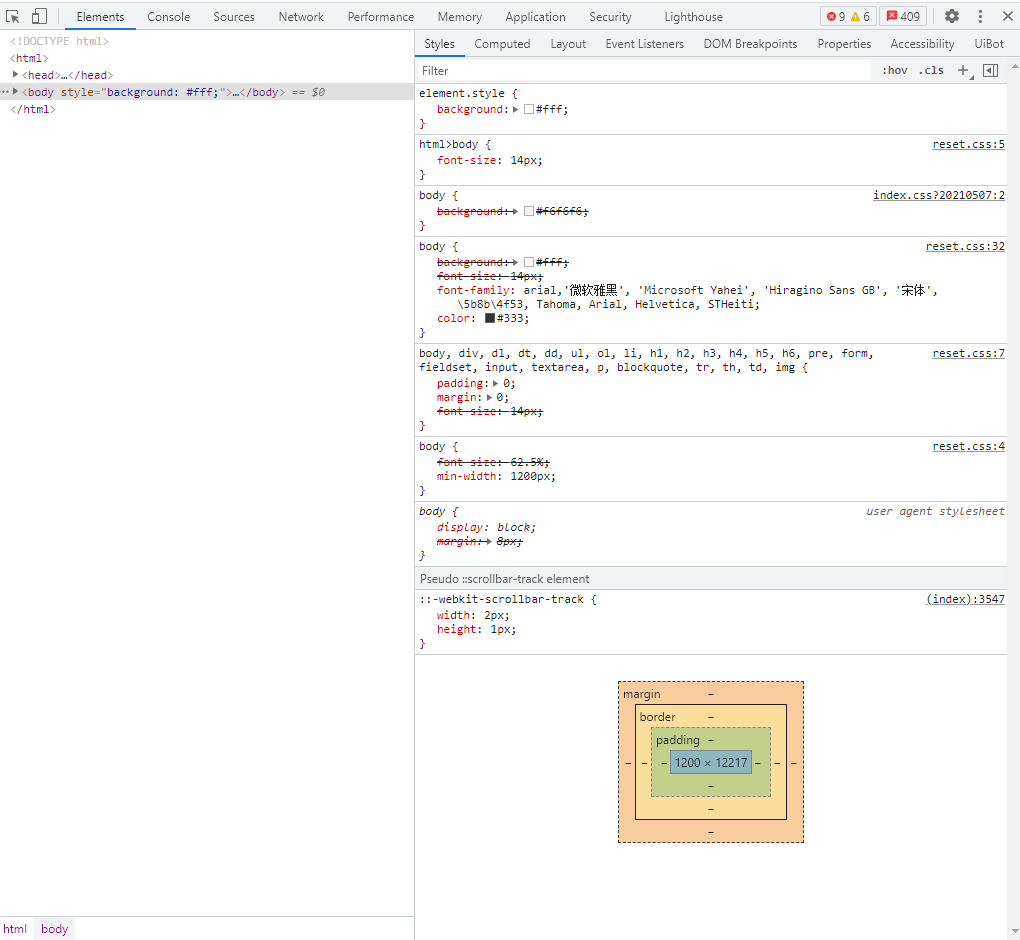Select the DOCTYPE html row
Screen dimensions: 1020x940
point(59,41)
